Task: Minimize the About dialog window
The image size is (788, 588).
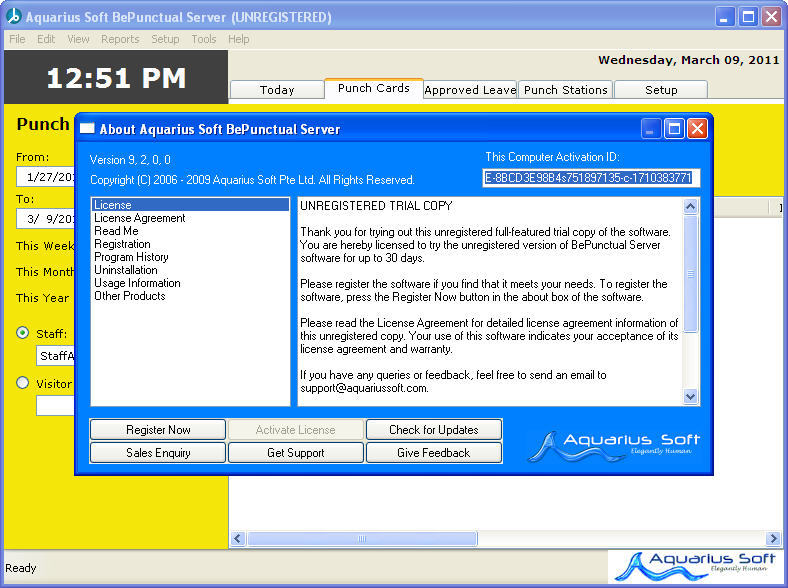Action: [x=650, y=129]
